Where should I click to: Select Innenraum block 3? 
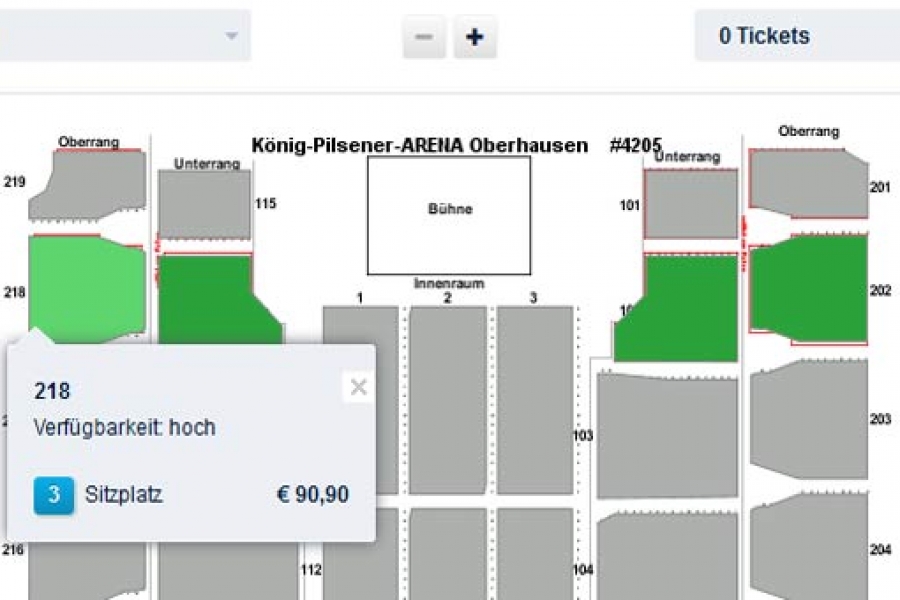[x=534, y=400]
